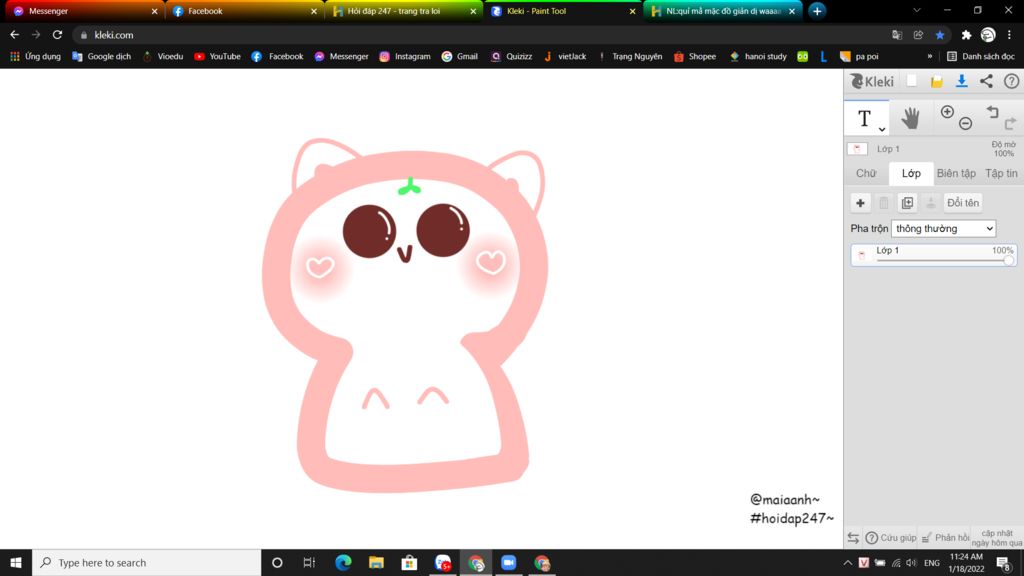Share the image using the share icon
This screenshot has height=576, width=1024.
[986, 81]
